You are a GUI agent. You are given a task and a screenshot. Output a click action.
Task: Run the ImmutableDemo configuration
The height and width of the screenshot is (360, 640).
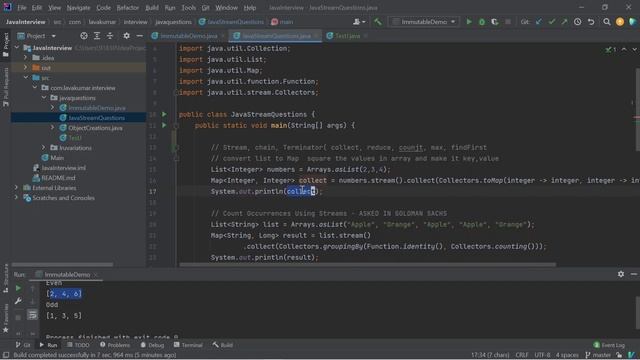[x=469, y=22]
